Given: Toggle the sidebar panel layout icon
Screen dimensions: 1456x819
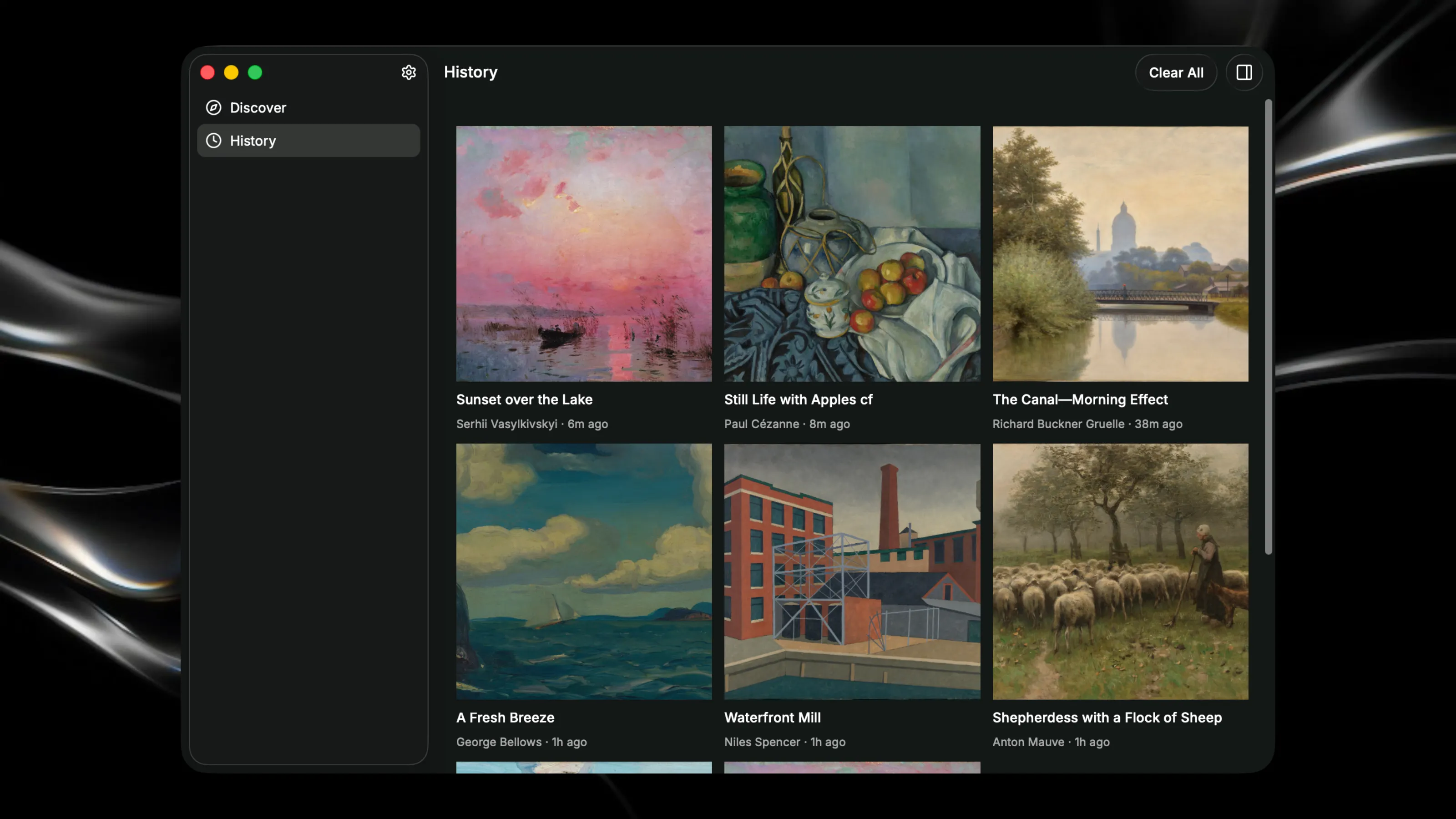Looking at the screenshot, I should (1244, 72).
